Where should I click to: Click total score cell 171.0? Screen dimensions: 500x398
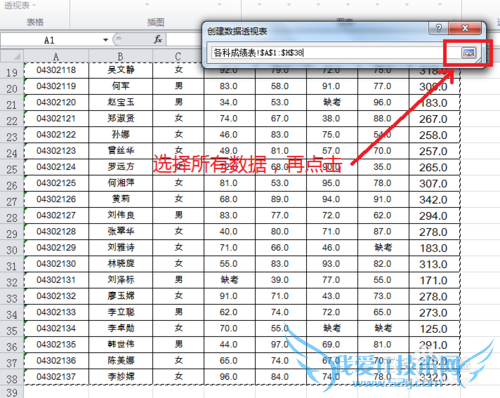point(433,281)
